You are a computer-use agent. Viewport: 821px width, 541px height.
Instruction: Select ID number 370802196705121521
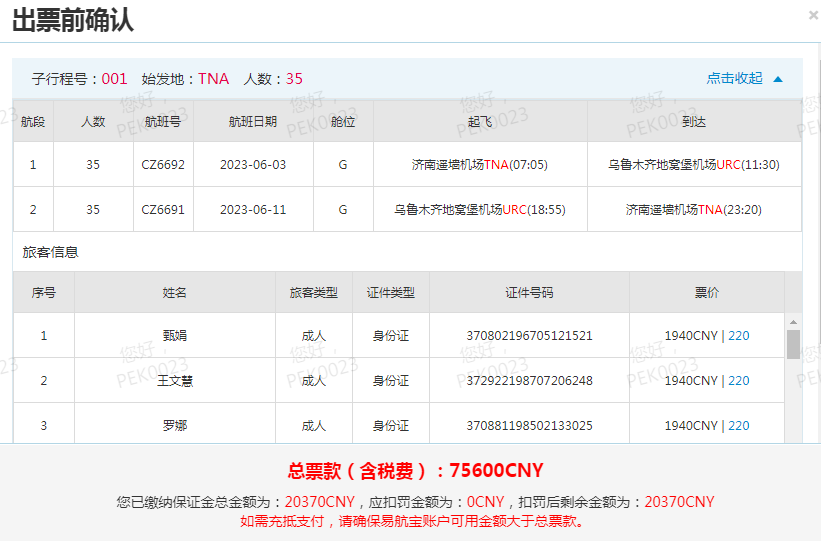[529, 336]
